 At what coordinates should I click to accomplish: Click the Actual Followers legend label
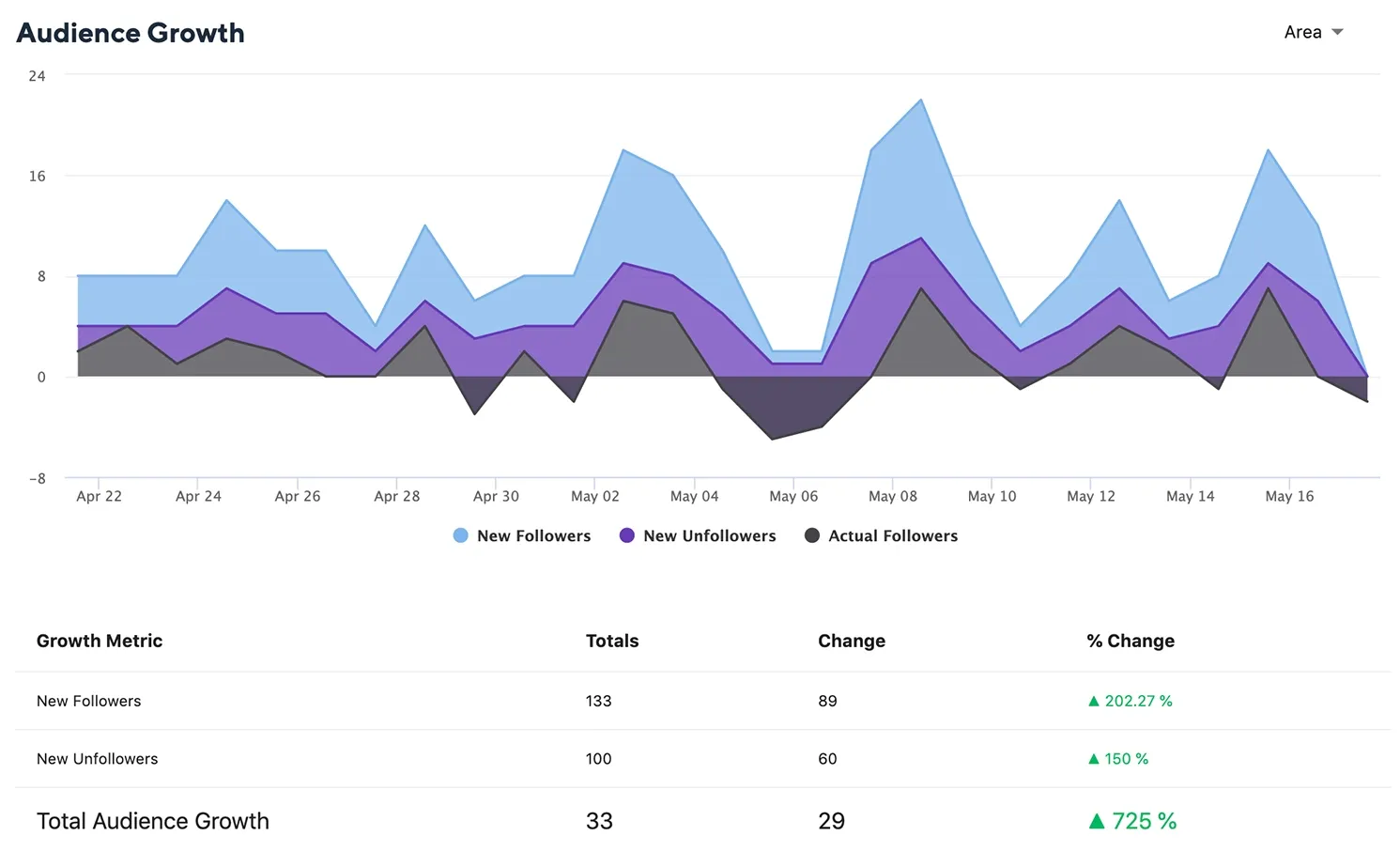click(x=892, y=535)
